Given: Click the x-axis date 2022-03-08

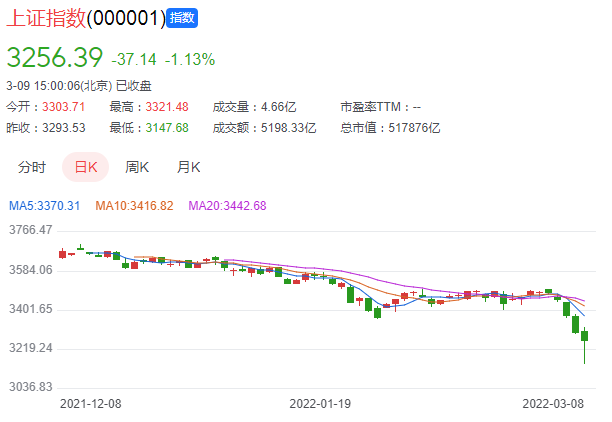Looking at the screenshot, I should click(553, 404).
